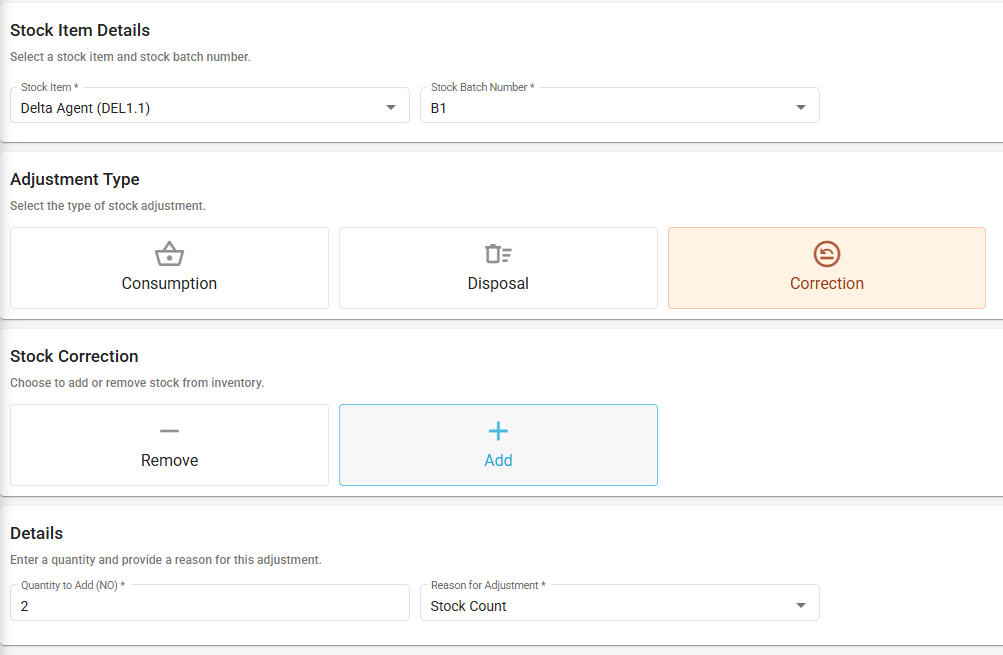Click the Consumption basket icon
Image resolution: width=1003 pixels, height=655 pixels.
click(170, 254)
